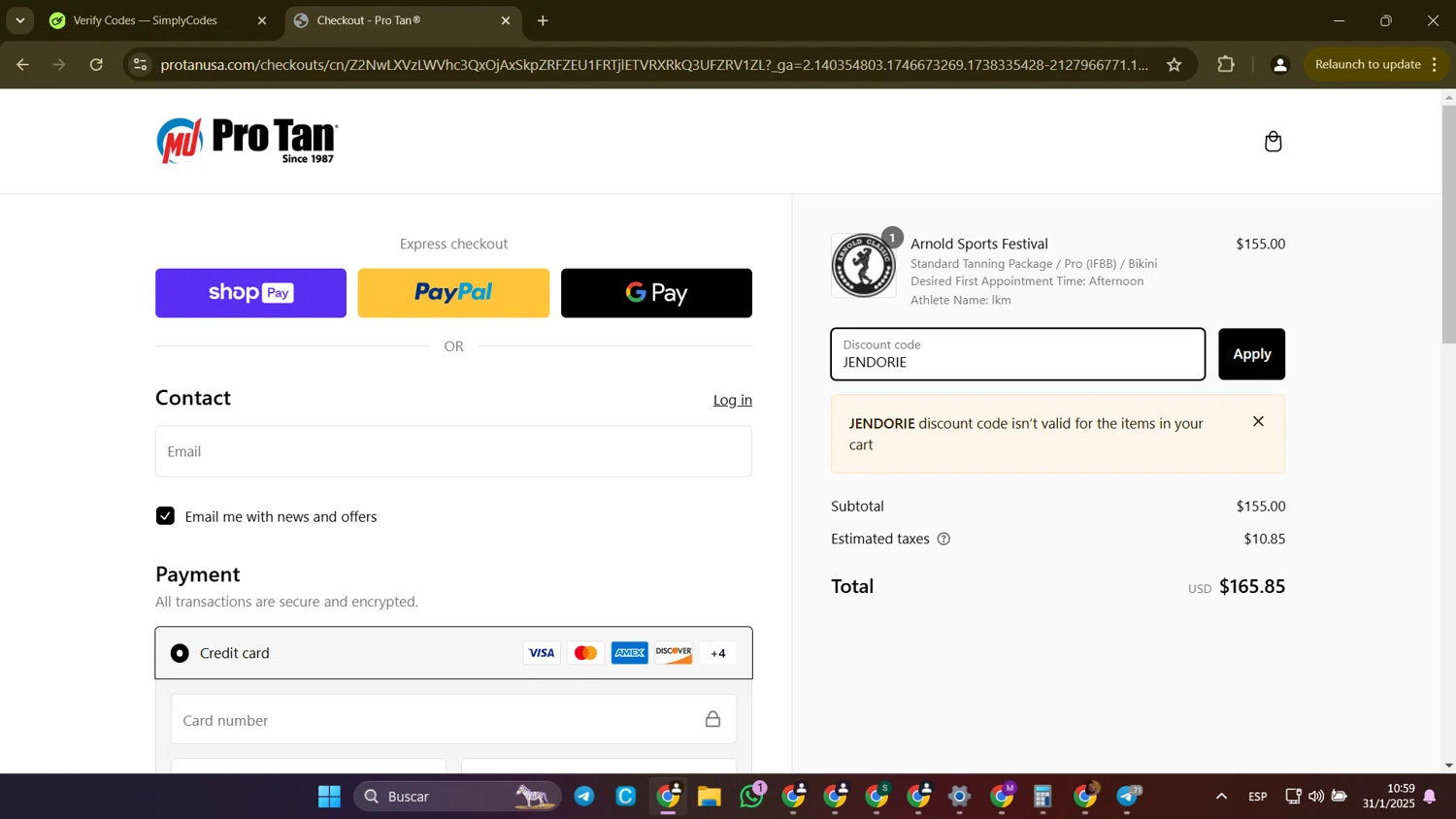Open volume control in system tray

1316,797
